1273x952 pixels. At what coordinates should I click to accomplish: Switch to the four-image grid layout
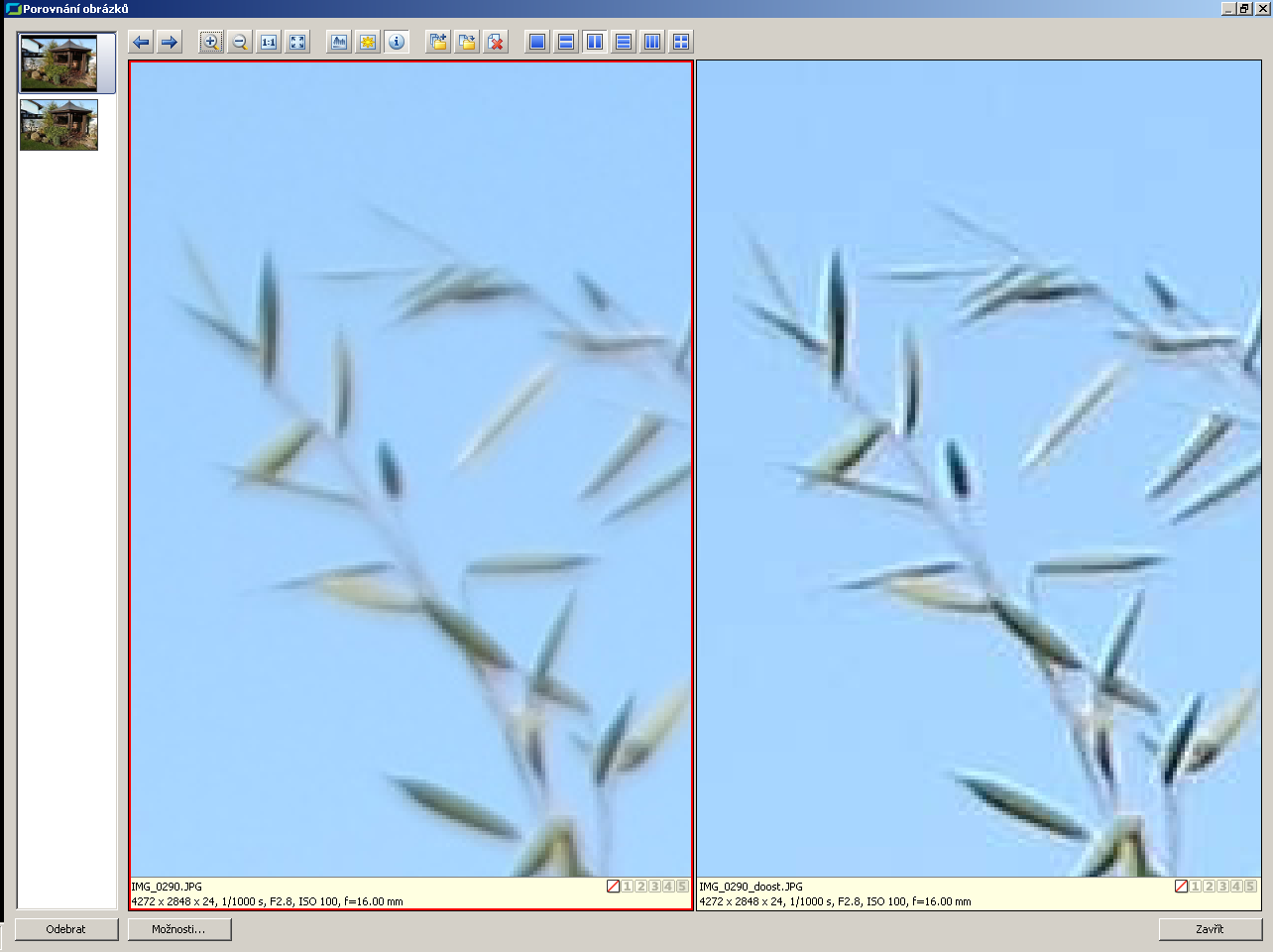click(681, 42)
